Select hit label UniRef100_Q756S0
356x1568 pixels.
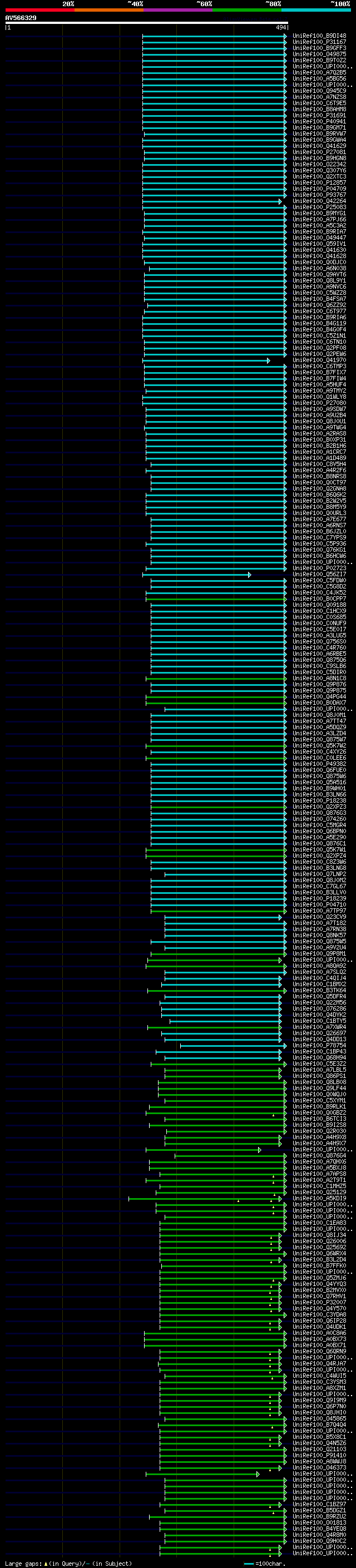tap(319, 641)
